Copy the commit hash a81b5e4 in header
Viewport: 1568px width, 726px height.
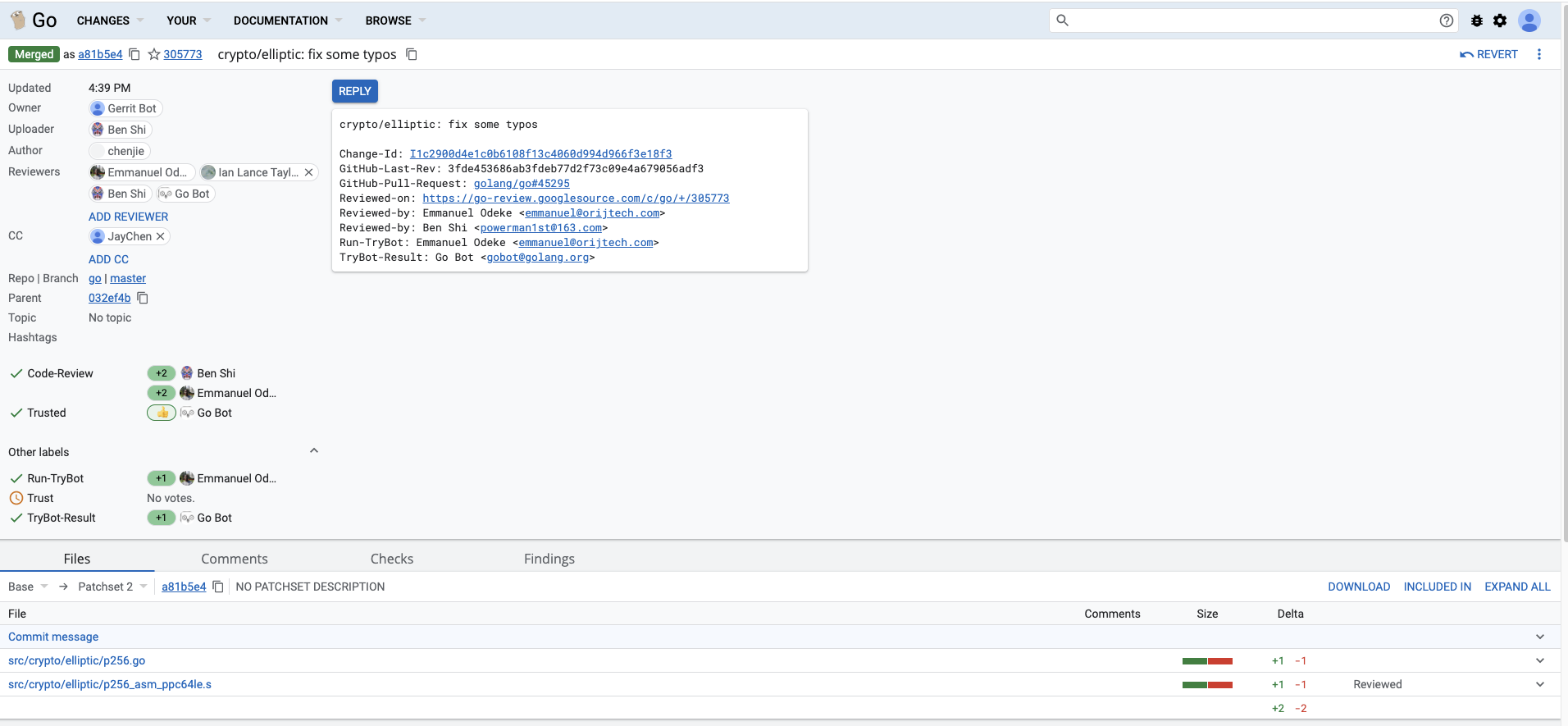pyautogui.click(x=134, y=54)
